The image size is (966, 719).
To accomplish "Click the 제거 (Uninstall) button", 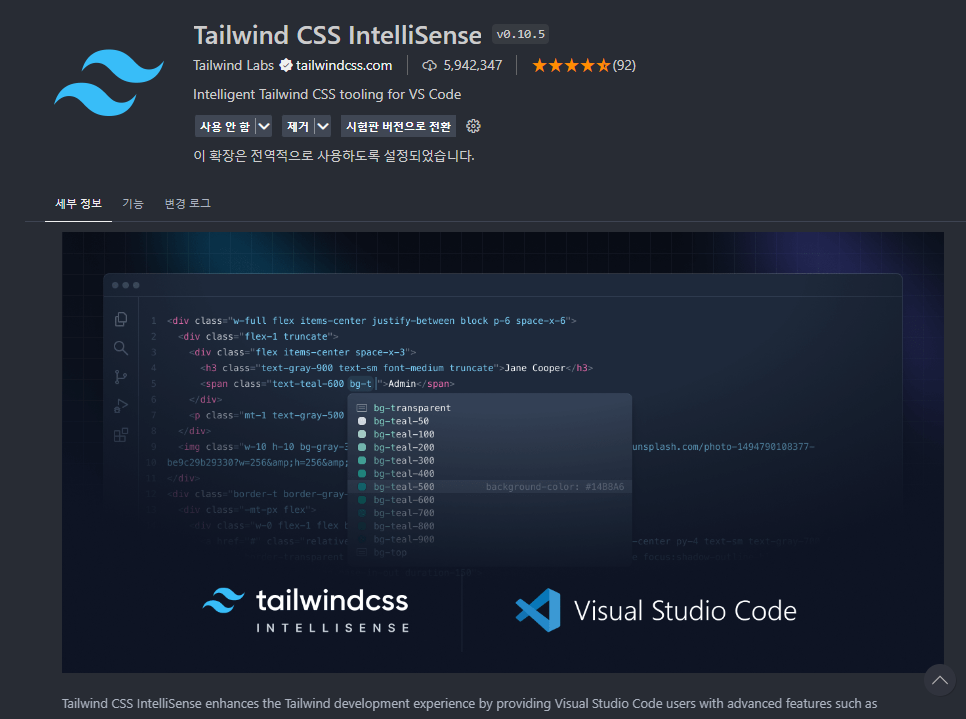I will [x=298, y=126].
